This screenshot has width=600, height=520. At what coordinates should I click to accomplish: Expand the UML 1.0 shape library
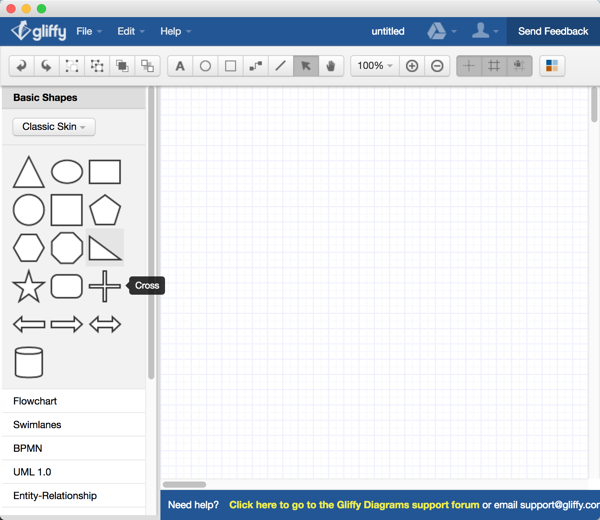point(73,472)
